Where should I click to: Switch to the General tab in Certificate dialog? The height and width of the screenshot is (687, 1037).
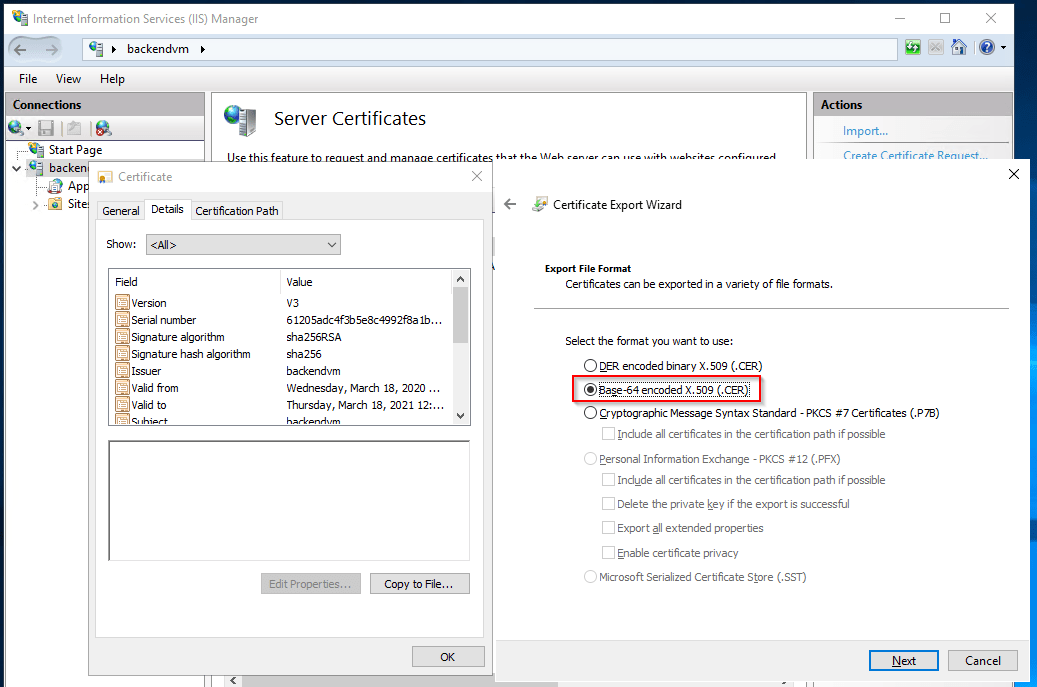(120, 211)
